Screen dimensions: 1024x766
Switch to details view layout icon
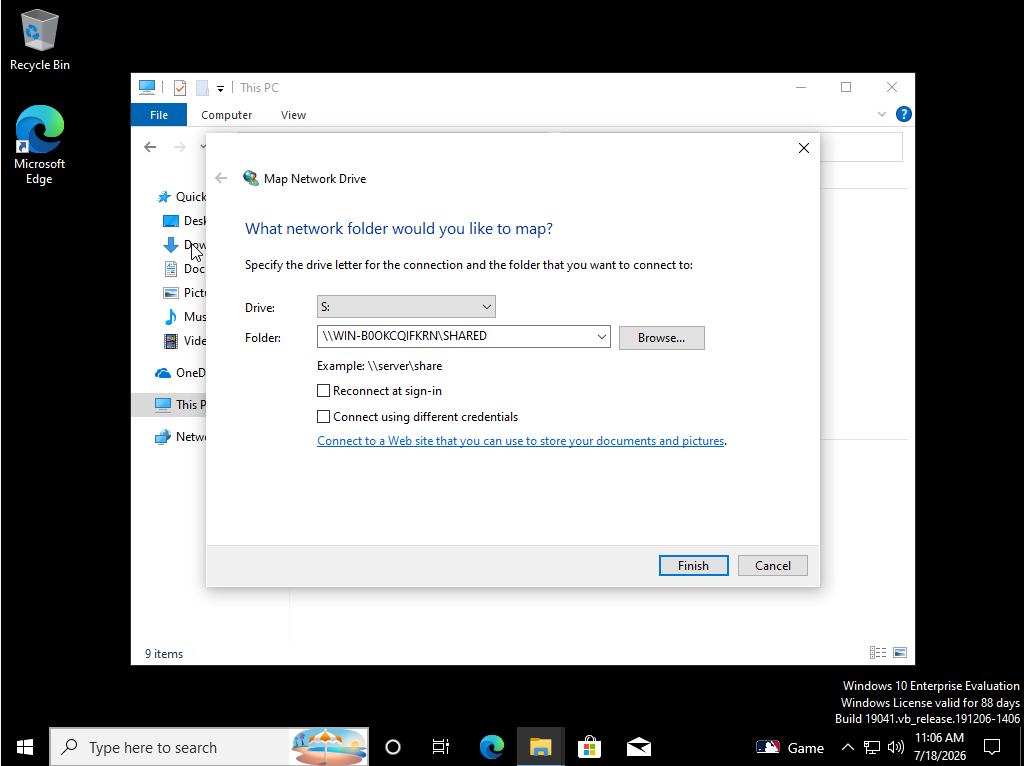878,652
